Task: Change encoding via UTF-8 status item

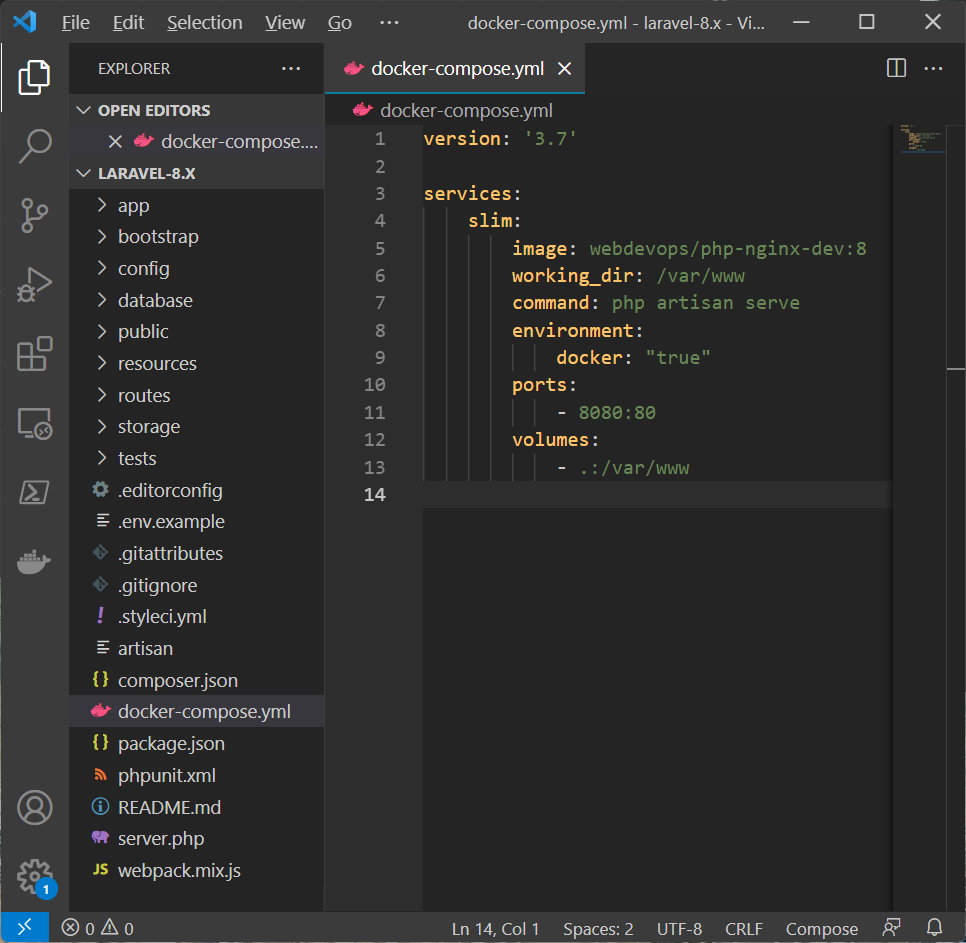Action: click(x=679, y=928)
